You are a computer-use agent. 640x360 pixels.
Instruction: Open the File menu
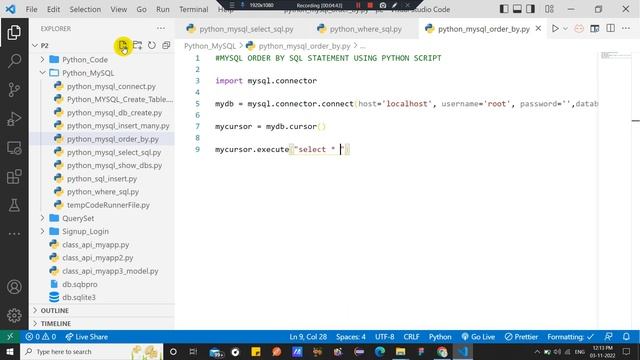31,9
